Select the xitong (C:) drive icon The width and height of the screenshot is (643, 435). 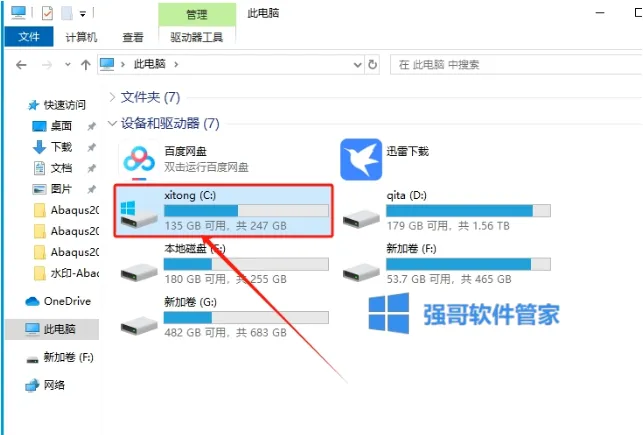pyautogui.click(x=139, y=213)
